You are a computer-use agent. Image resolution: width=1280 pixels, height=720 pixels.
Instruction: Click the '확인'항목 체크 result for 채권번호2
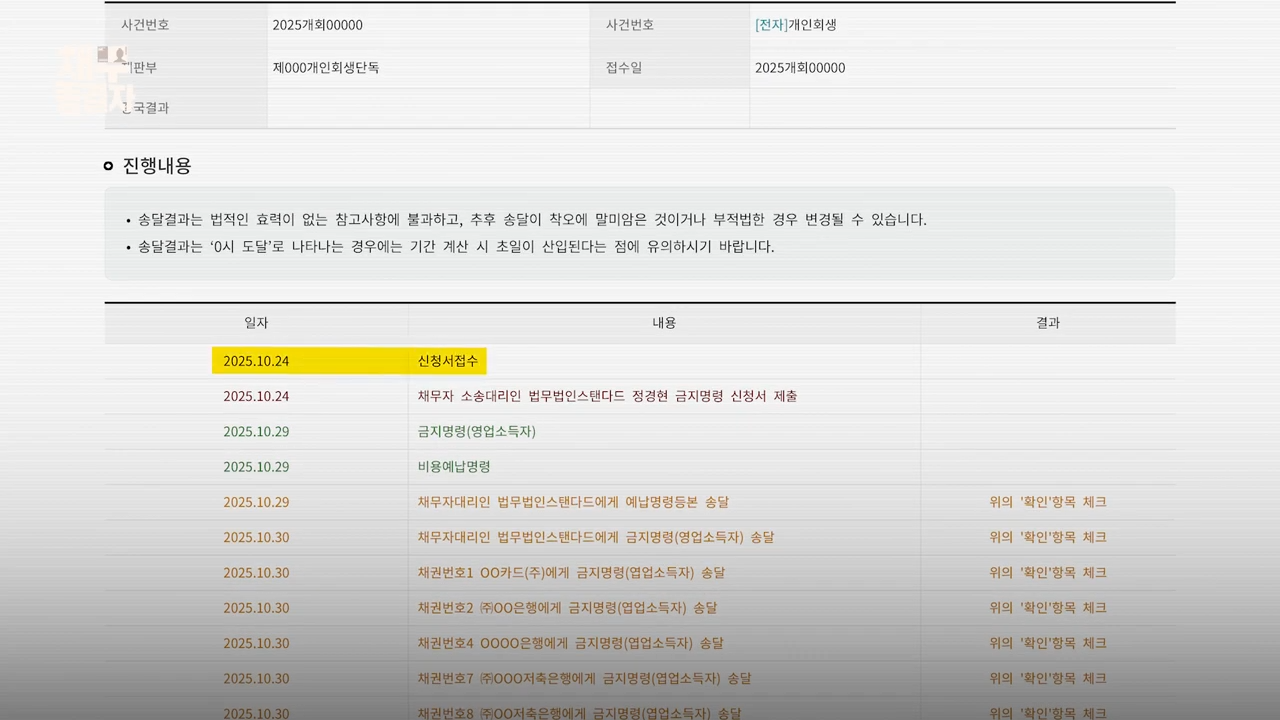1048,608
